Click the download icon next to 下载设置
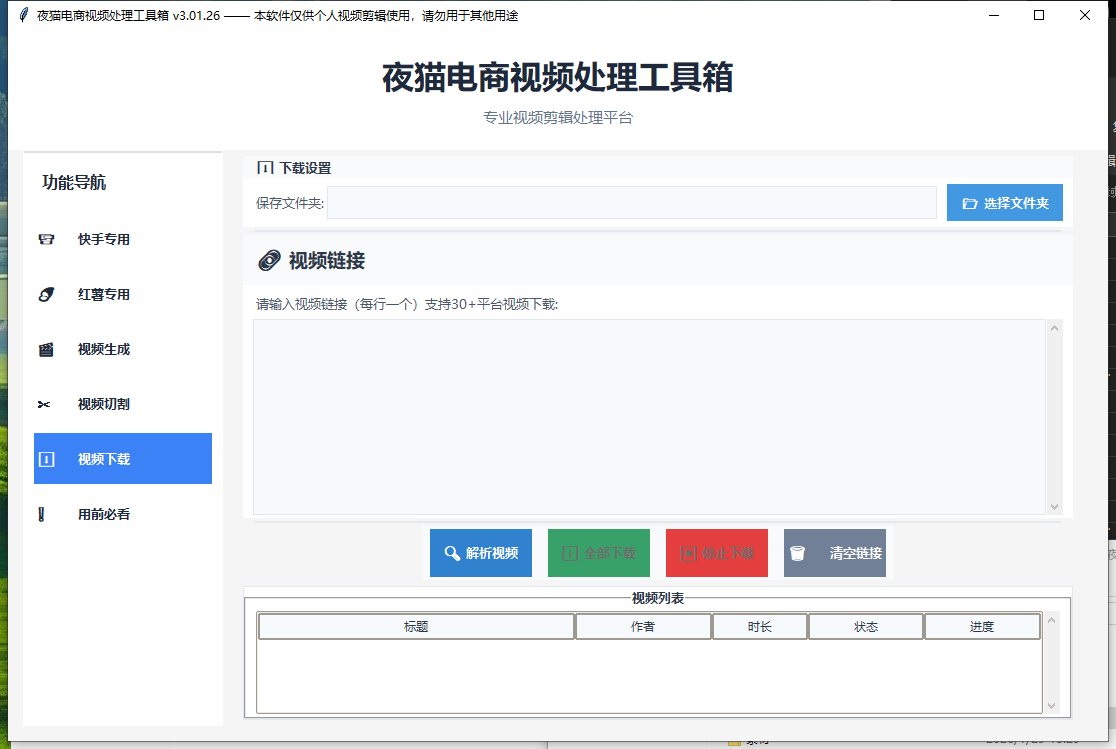This screenshot has width=1116, height=749. [x=265, y=168]
